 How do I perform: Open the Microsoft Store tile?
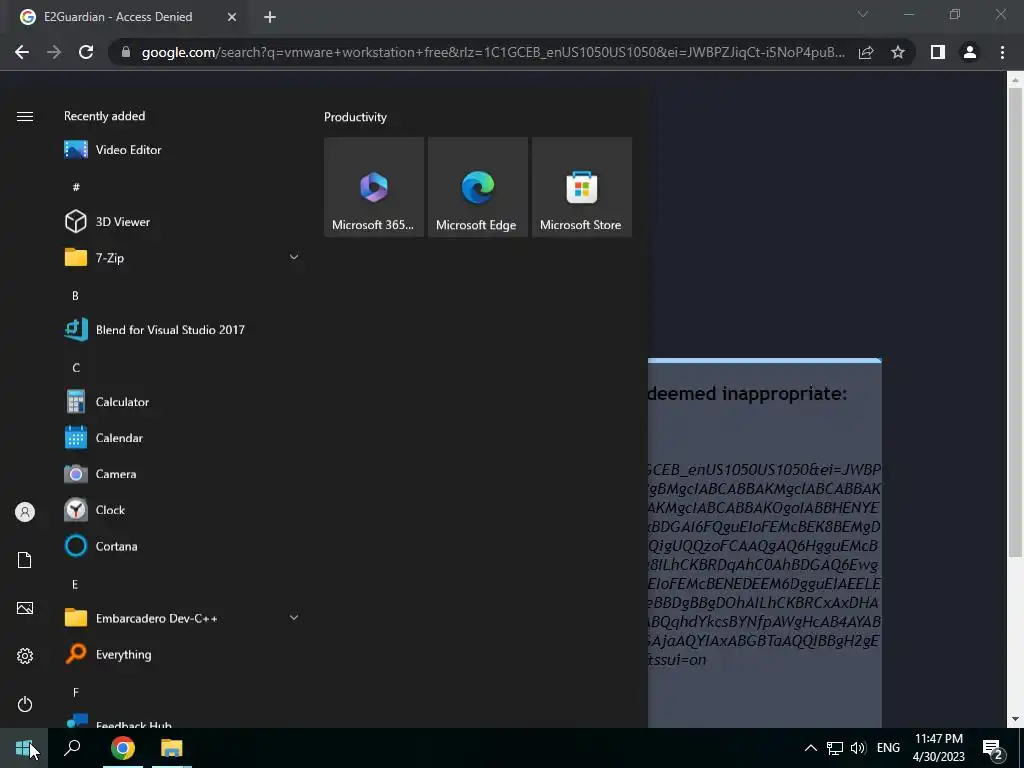(581, 187)
